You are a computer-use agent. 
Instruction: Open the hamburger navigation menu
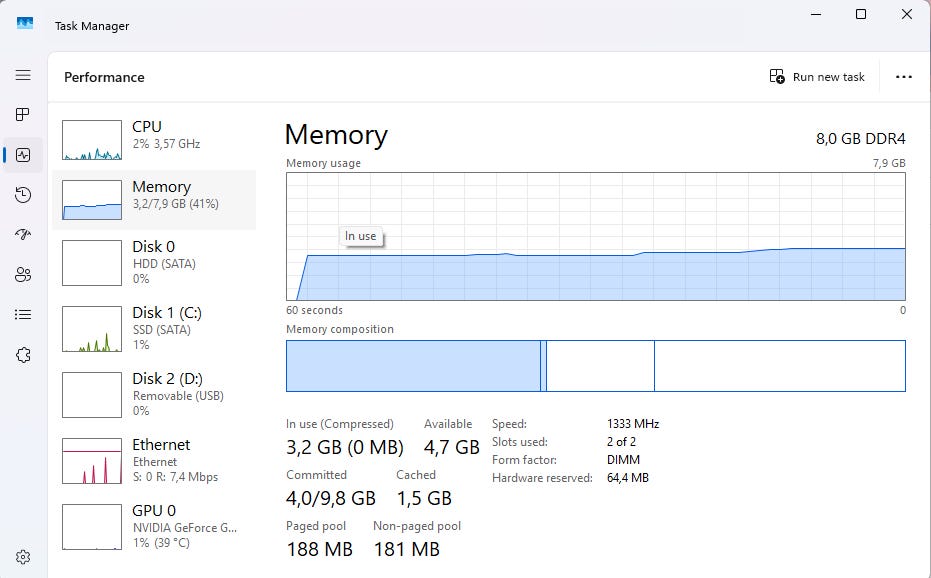23,75
